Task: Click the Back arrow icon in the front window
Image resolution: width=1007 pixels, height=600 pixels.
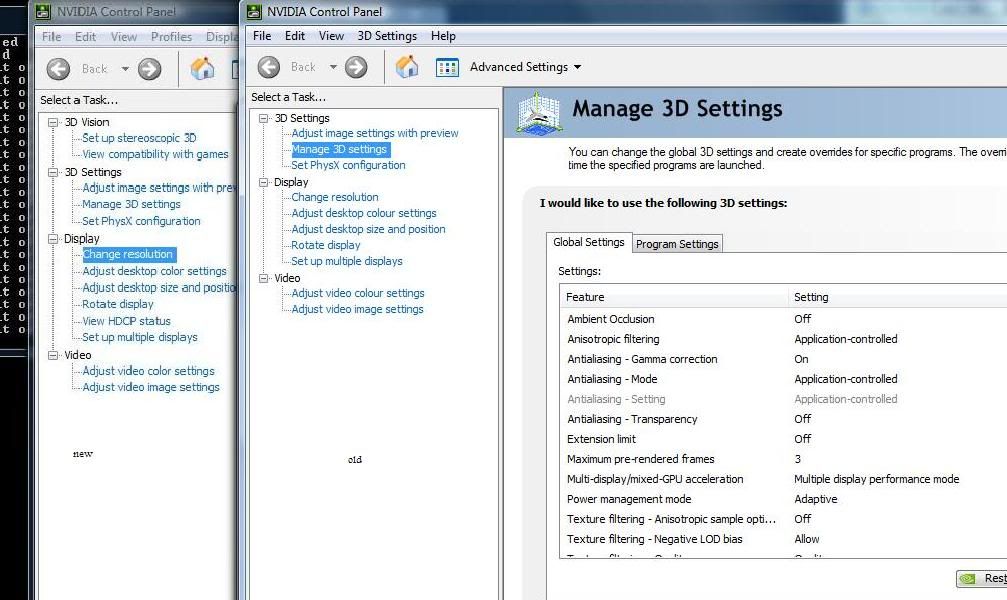Action: 268,67
